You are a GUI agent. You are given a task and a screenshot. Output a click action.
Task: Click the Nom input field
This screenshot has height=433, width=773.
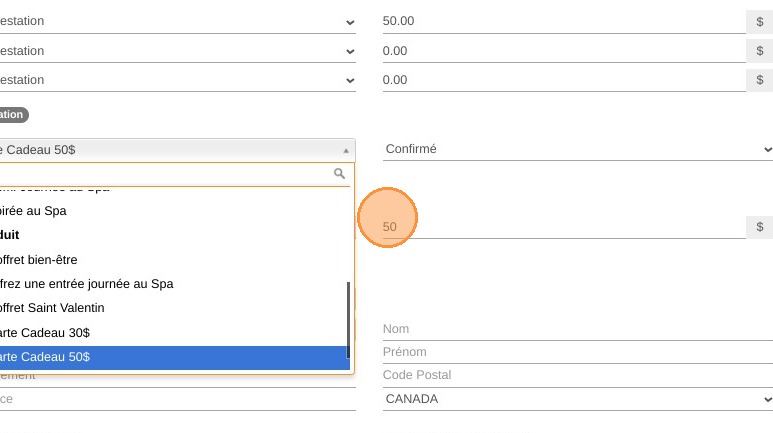pyautogui.click(x=578, y=329)
